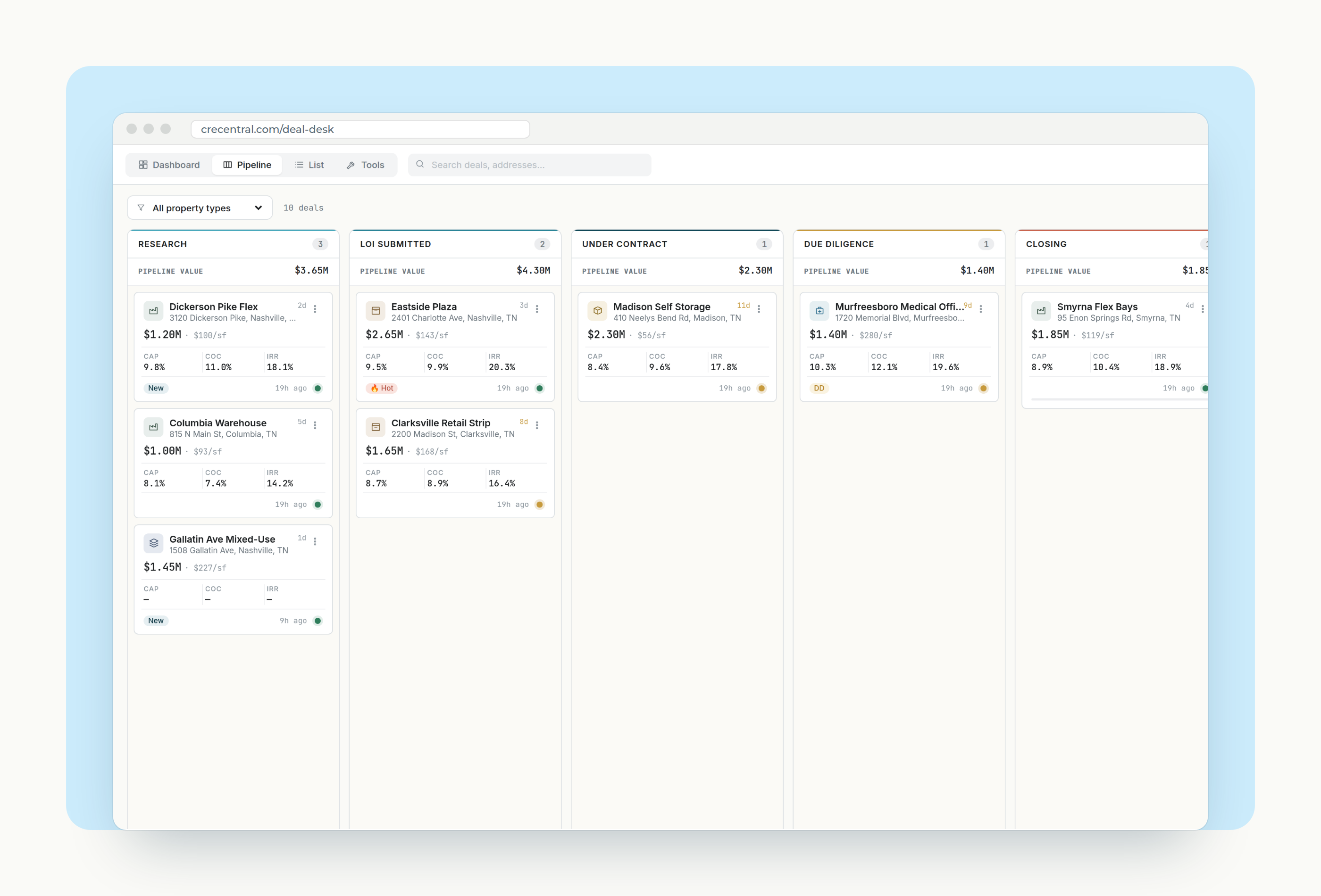Click the Due Diligence column header
Viewport: 1321px width, 896px height.
coord(899,244)
